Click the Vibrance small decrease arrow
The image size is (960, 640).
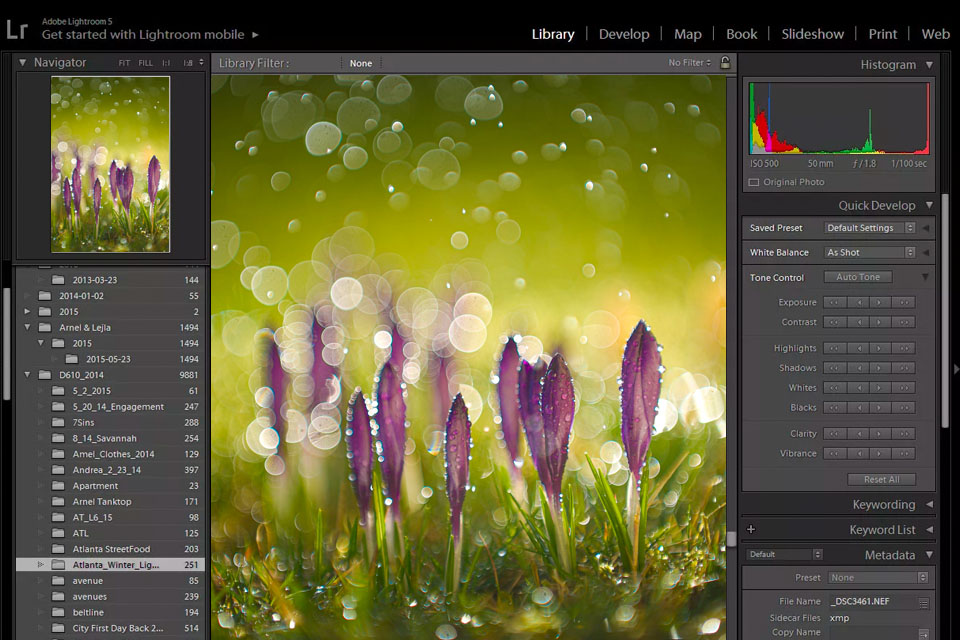859,454
